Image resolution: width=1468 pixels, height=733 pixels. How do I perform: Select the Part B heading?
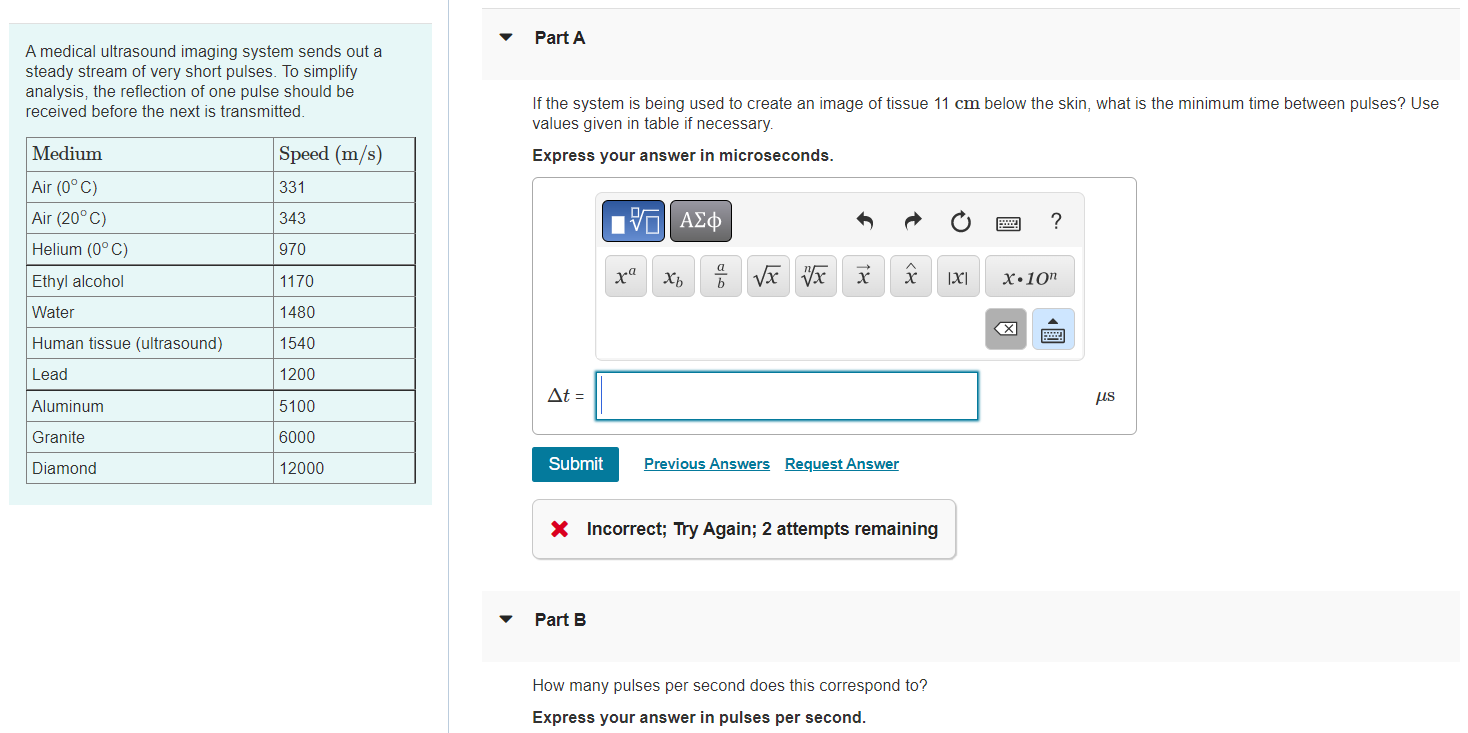560,620
